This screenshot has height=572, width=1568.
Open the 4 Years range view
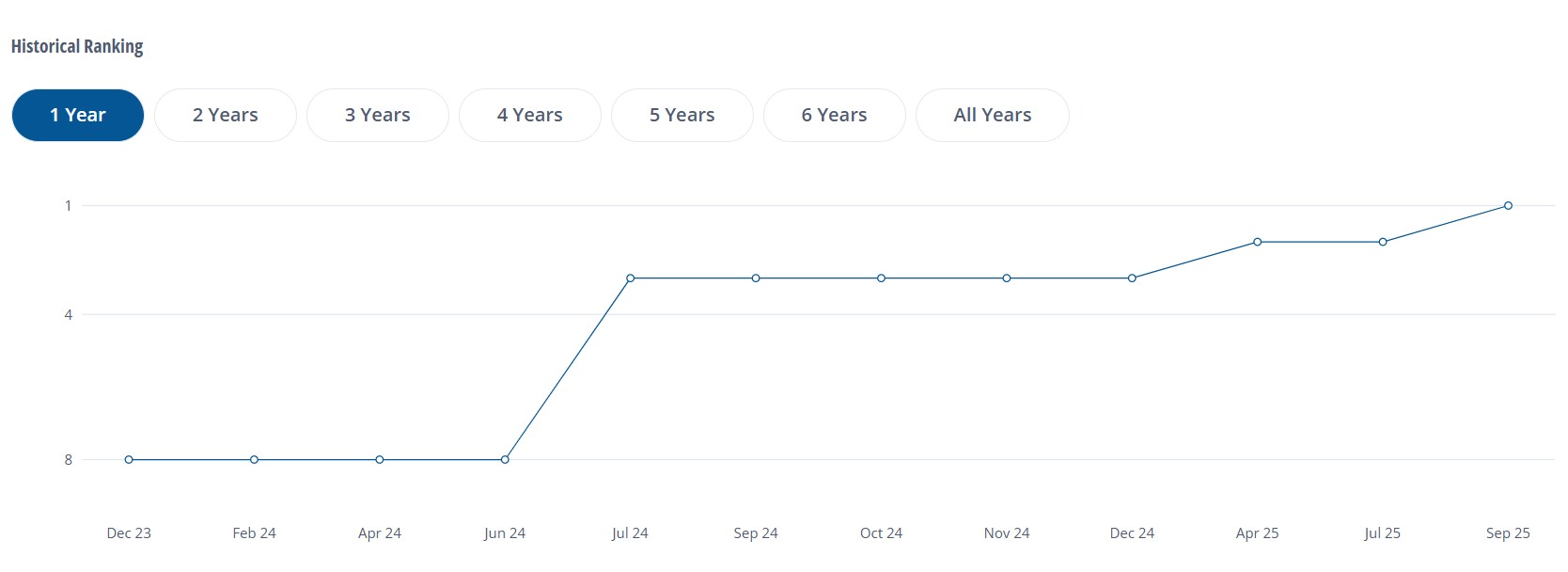click(x=530, y=115)
